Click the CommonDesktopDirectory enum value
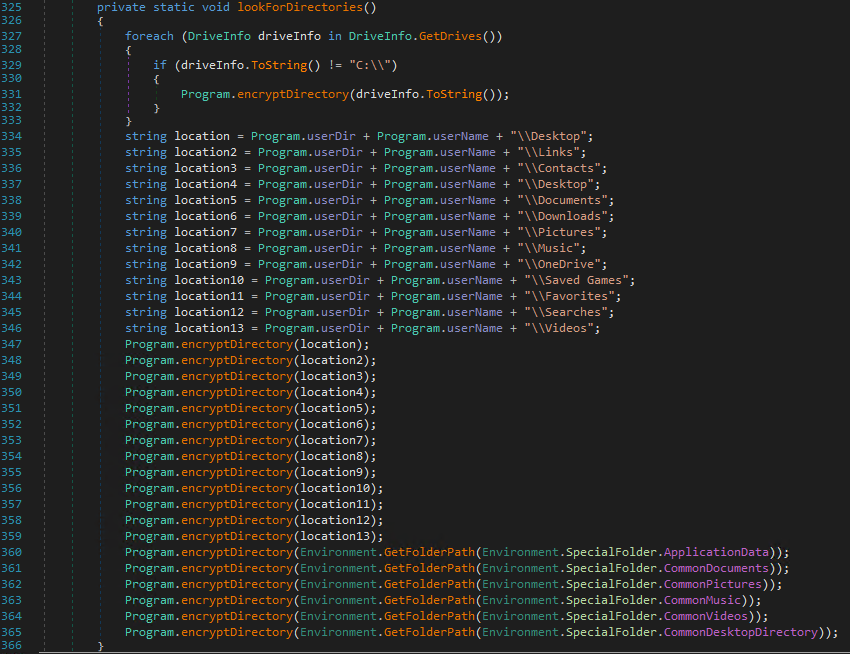 click(740, 632)
